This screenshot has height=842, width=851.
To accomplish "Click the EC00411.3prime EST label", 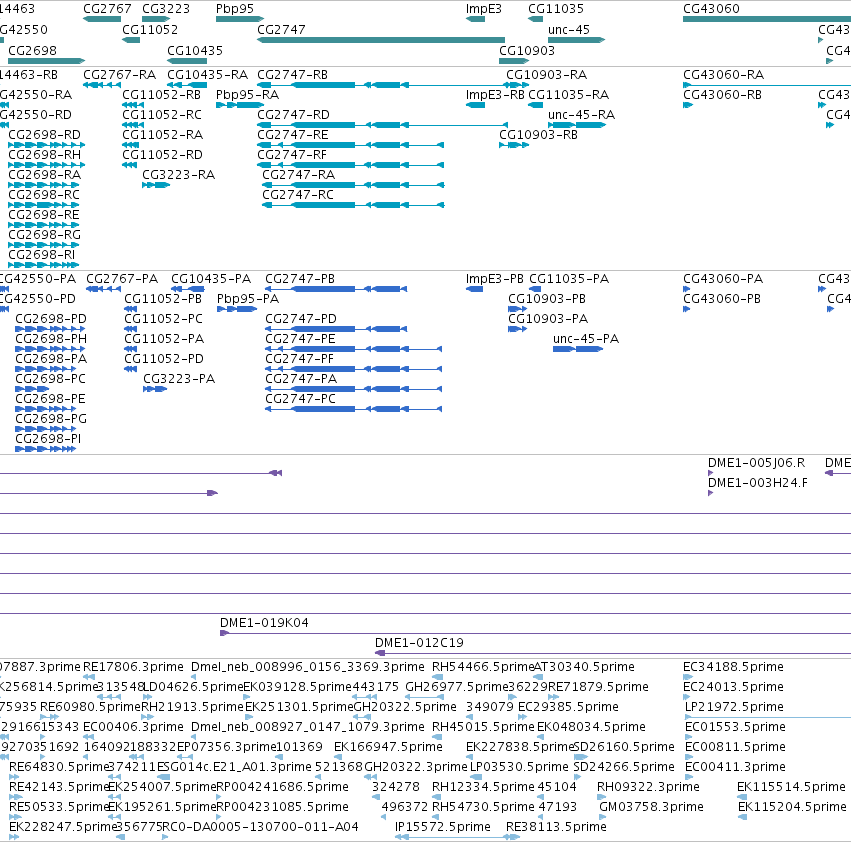I will pos(735,767).
